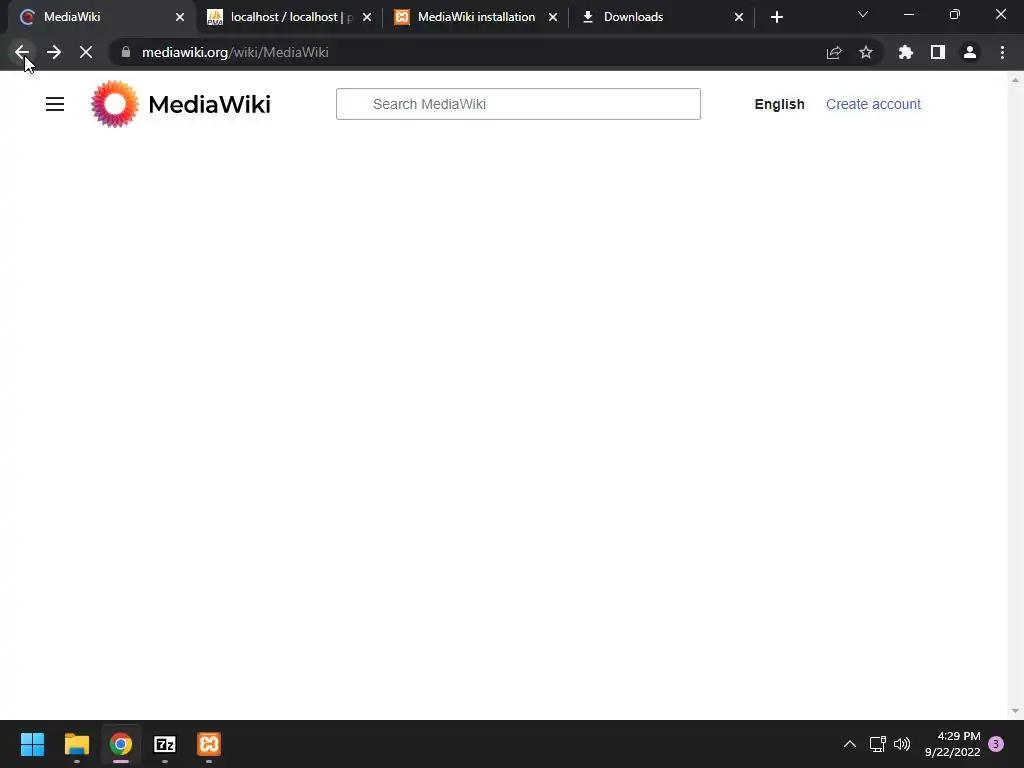
Task: Close the MediaWiki tab
Action: 180,17
